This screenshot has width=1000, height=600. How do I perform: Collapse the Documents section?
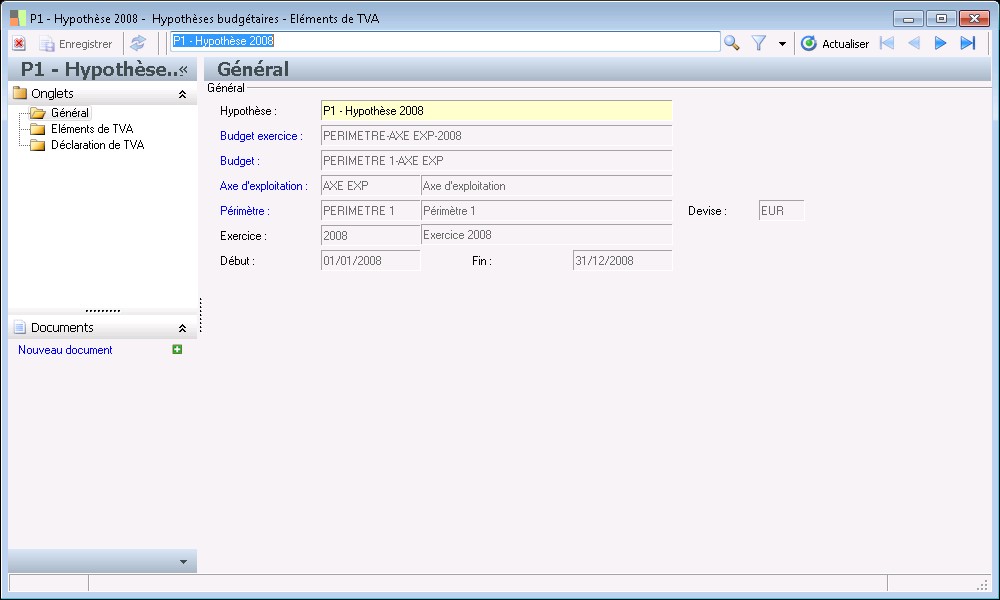click(182, 328)
